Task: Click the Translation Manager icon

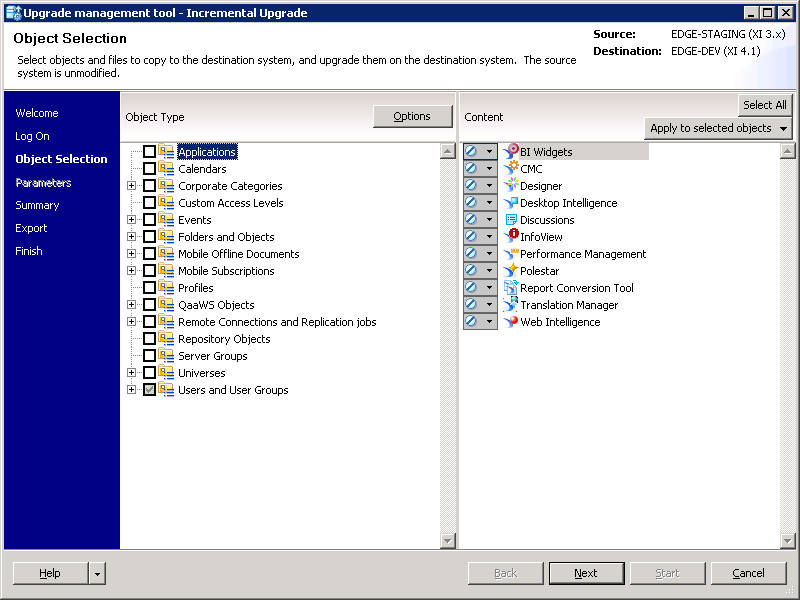Action: coord(511,305)
